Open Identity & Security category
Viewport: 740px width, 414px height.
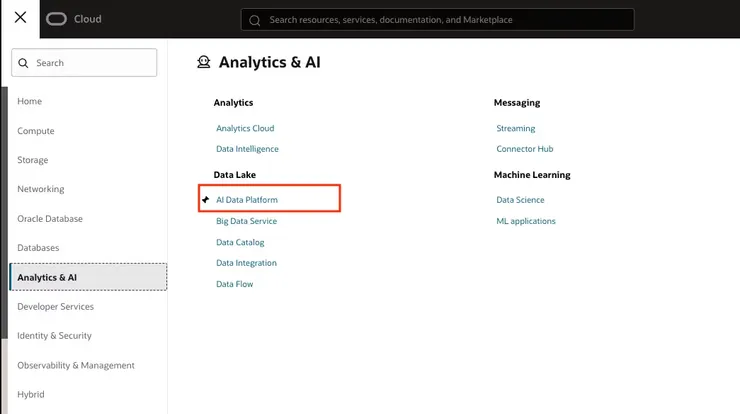click(x=54, y=336)
